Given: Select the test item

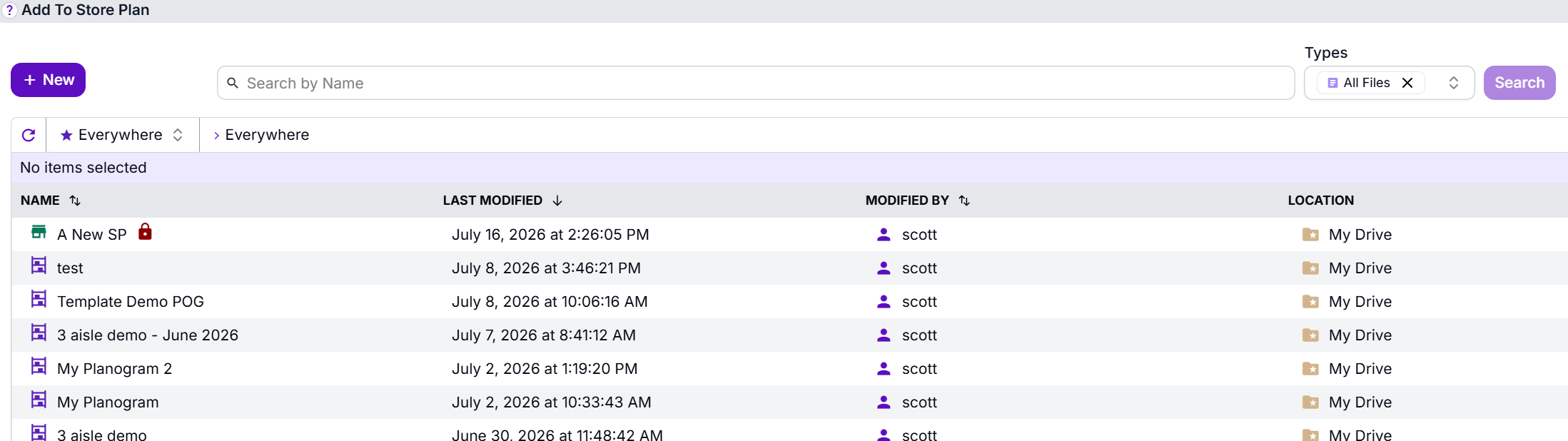Looking at the screenshot, I should click(70, 268).
